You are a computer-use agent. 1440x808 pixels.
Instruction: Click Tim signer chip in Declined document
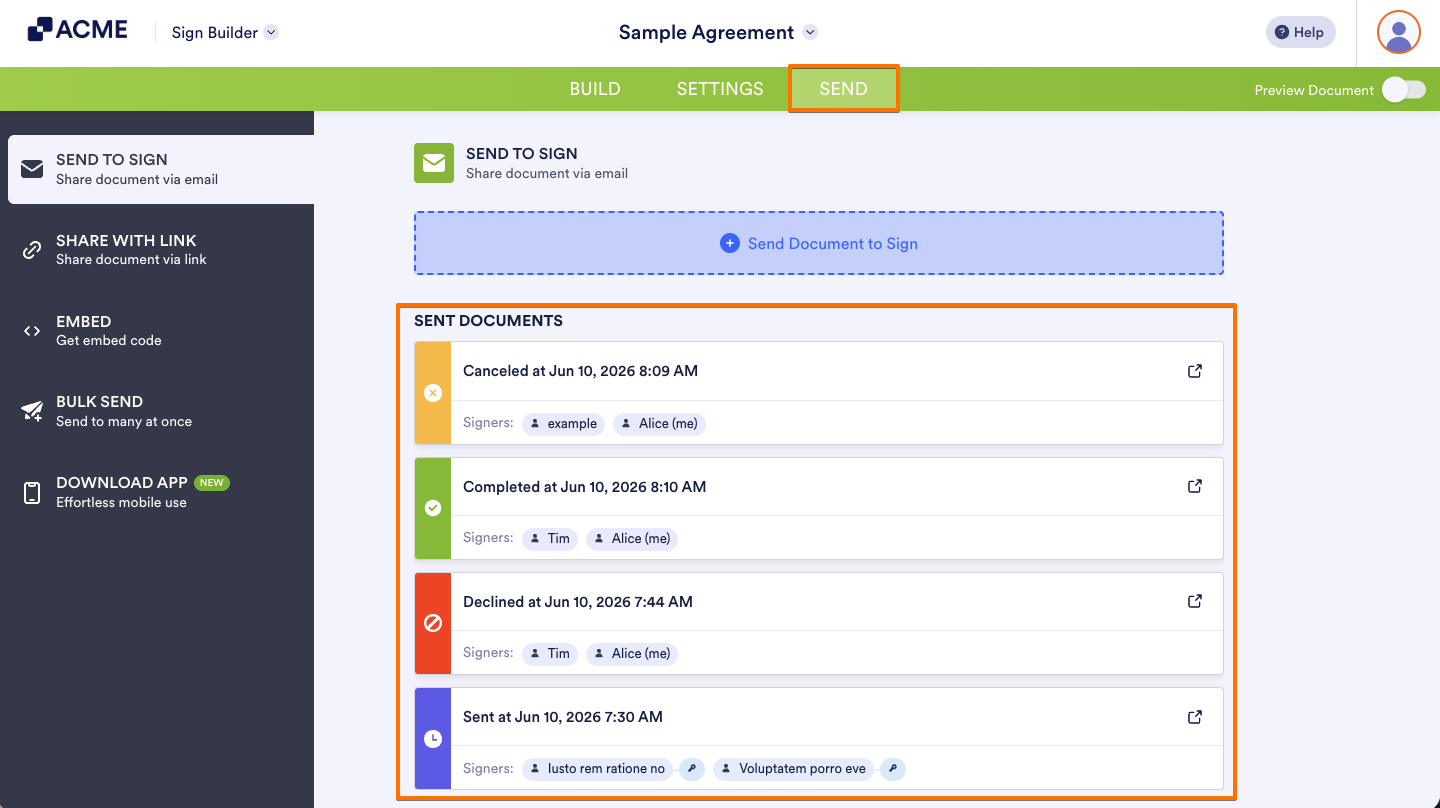pos(550,653)
